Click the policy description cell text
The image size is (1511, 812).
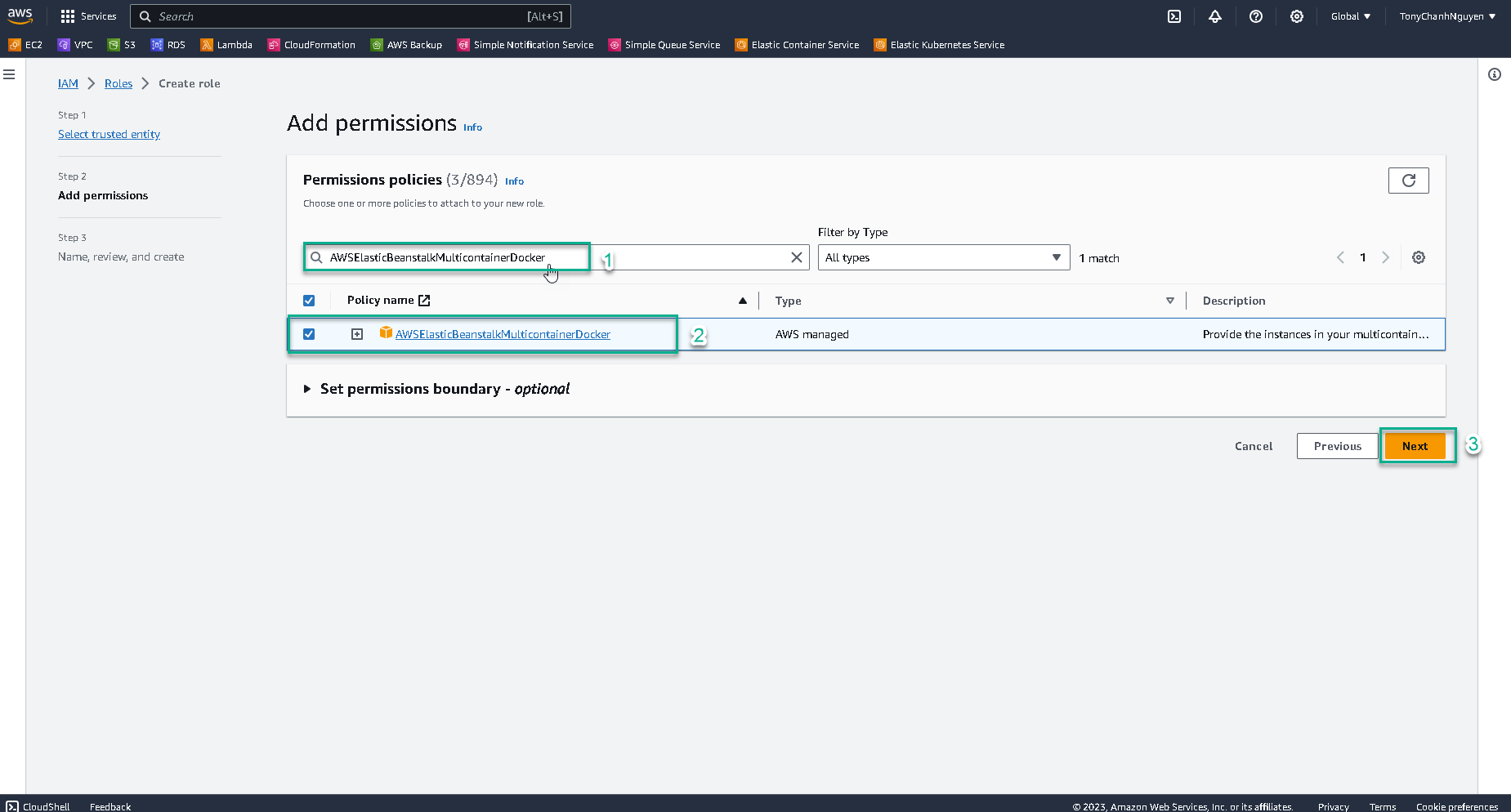(1316, 334)
